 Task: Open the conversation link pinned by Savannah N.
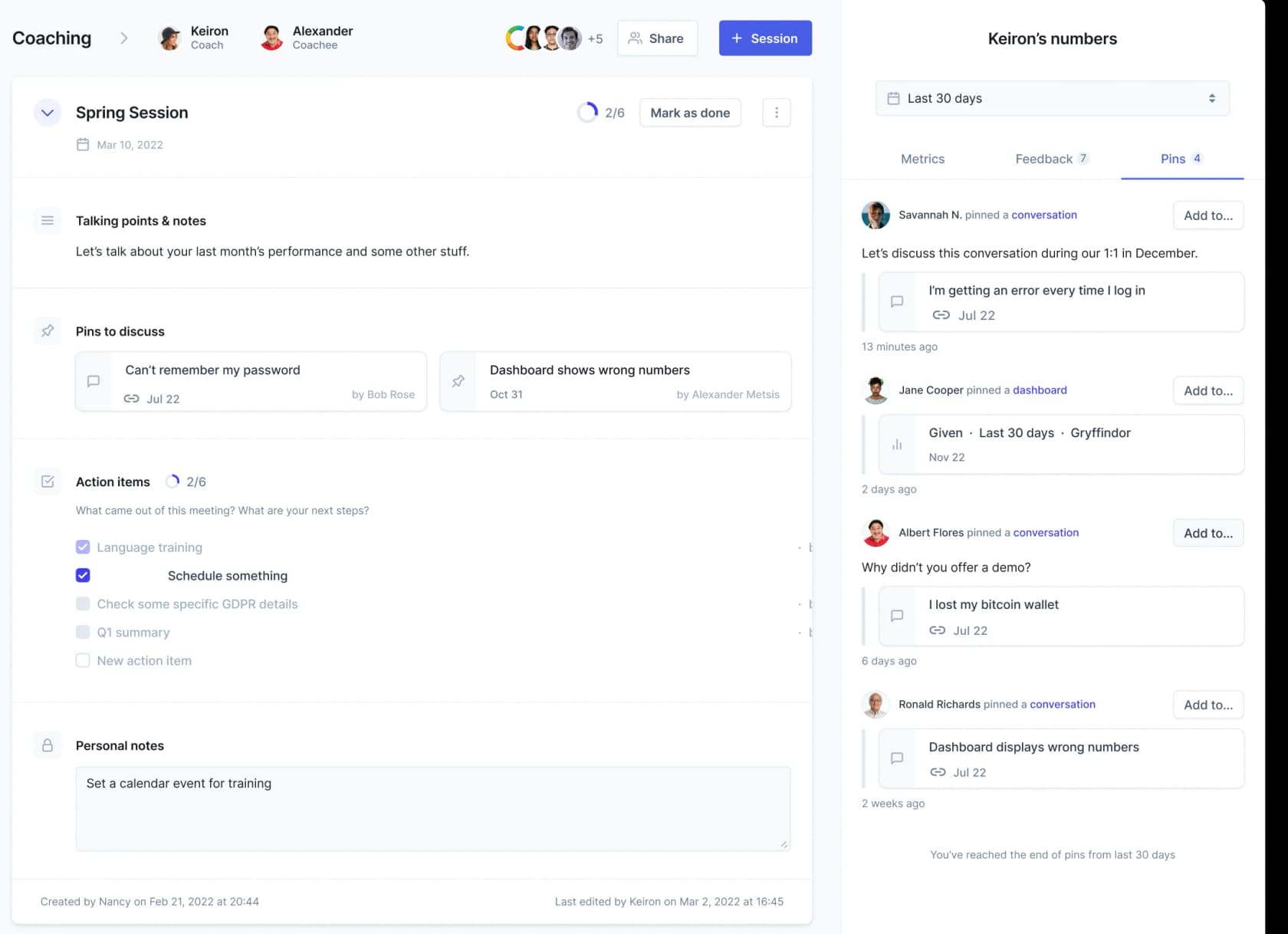tap(1043, 215)
